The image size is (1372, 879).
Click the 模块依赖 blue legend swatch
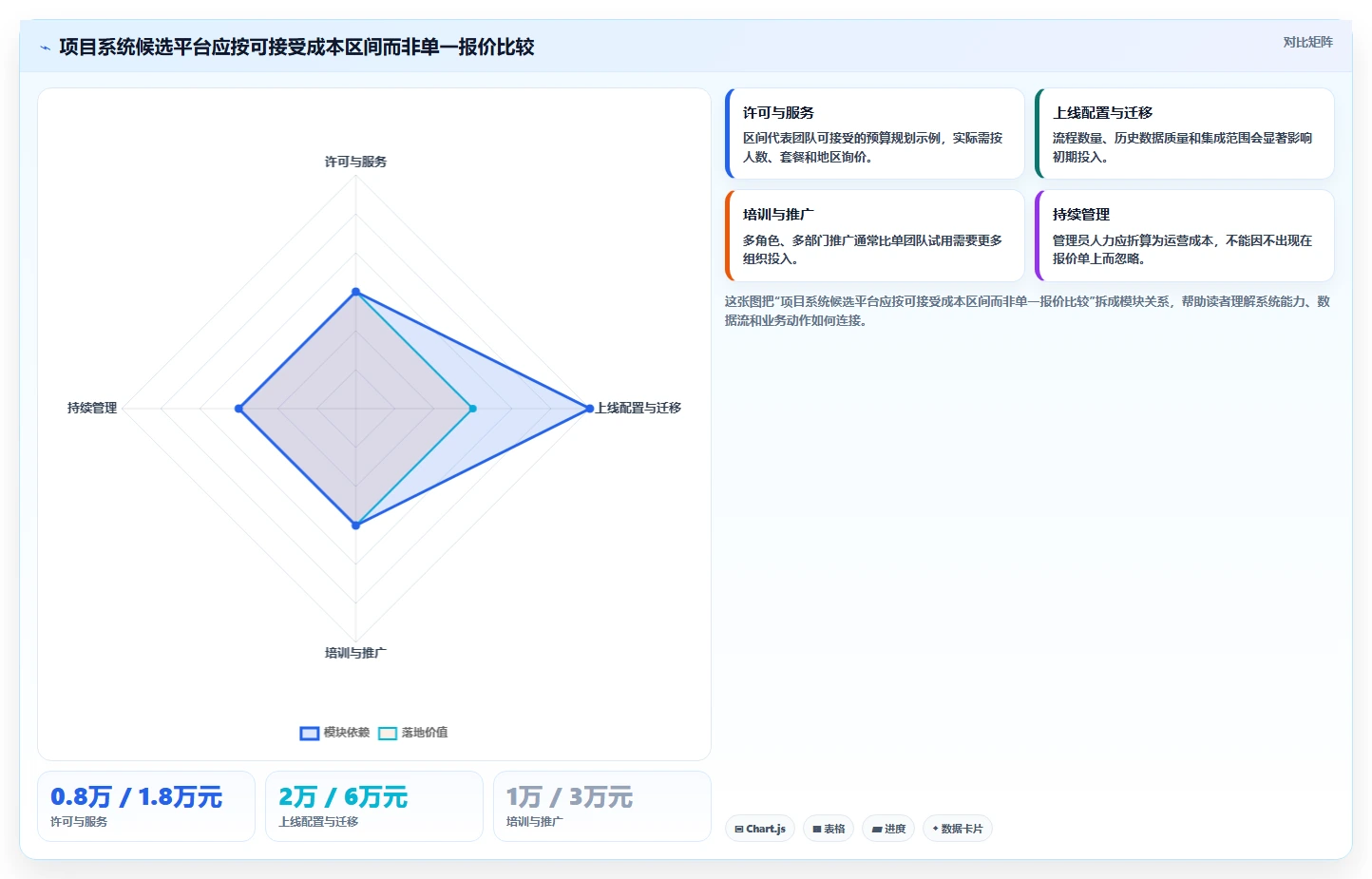(310, 733)
